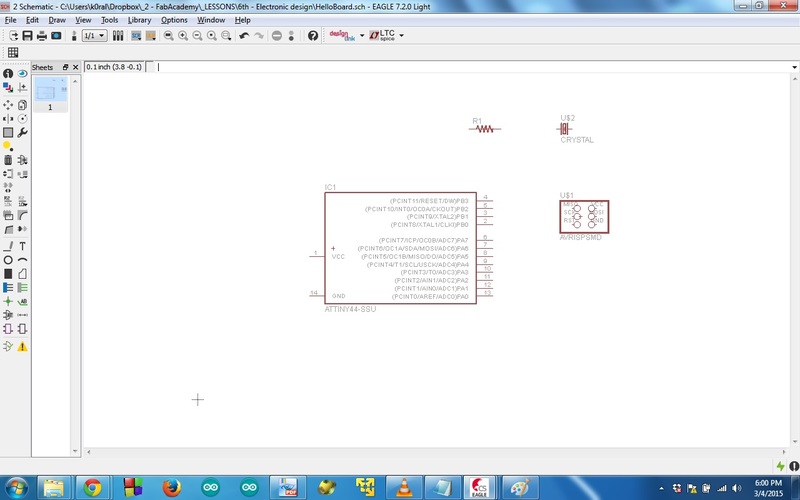
Task: Open the Draw menu
Action: (x=57, y=20)
